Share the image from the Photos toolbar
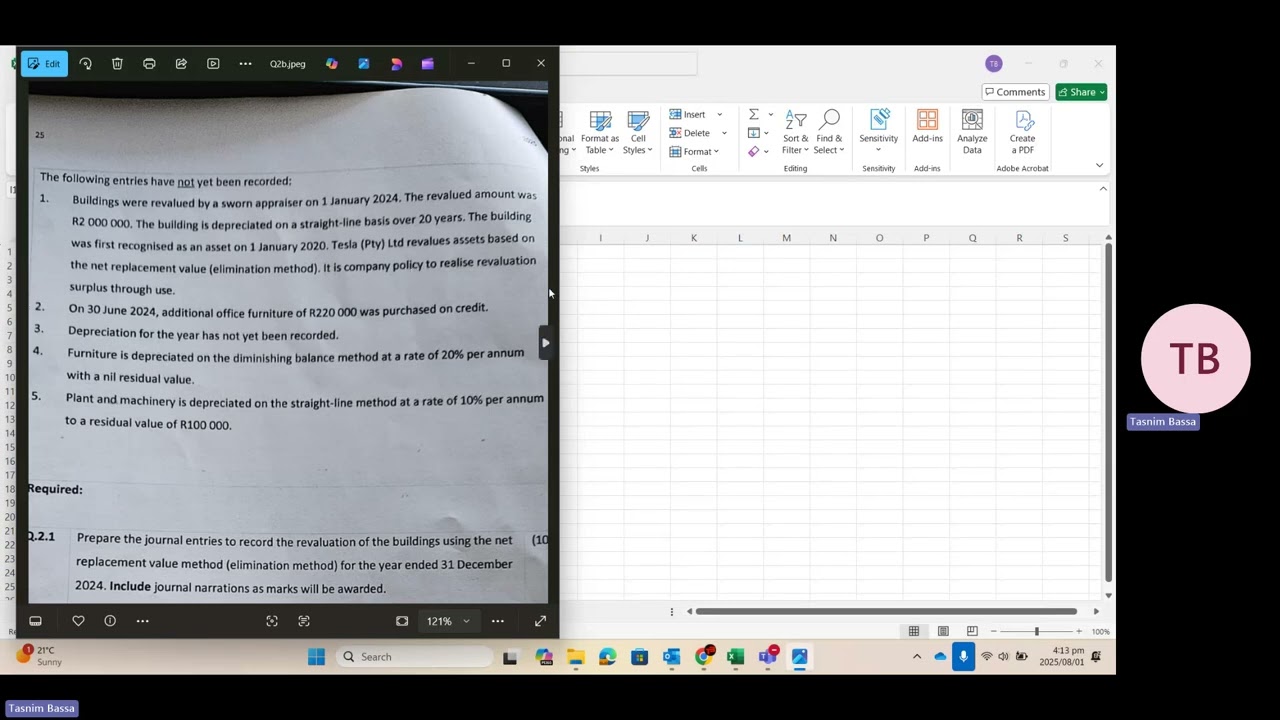Image resolution: width=1280 pixels, height=720 pixels. (x=181, y=63)
